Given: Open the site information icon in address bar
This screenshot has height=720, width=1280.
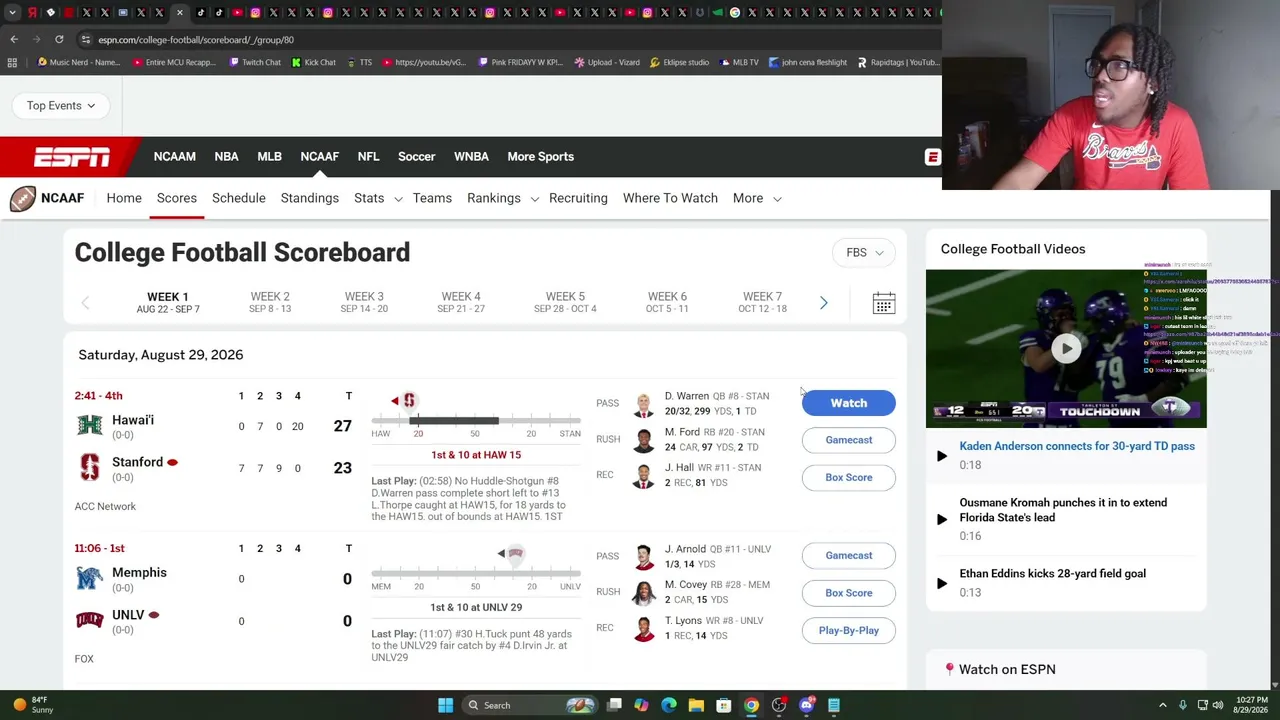Looking at the screenshot, I should point(86,40).
